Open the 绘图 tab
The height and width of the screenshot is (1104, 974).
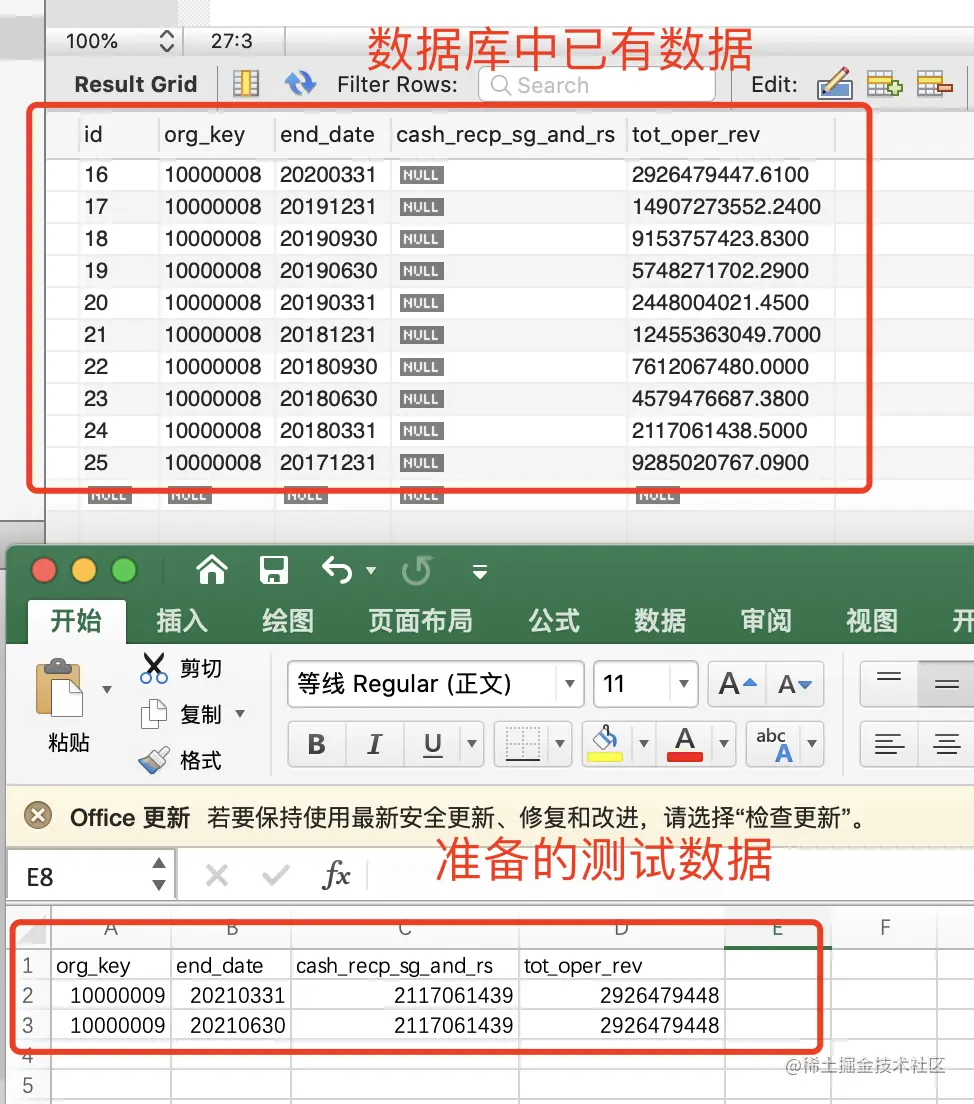click(287, 621)
